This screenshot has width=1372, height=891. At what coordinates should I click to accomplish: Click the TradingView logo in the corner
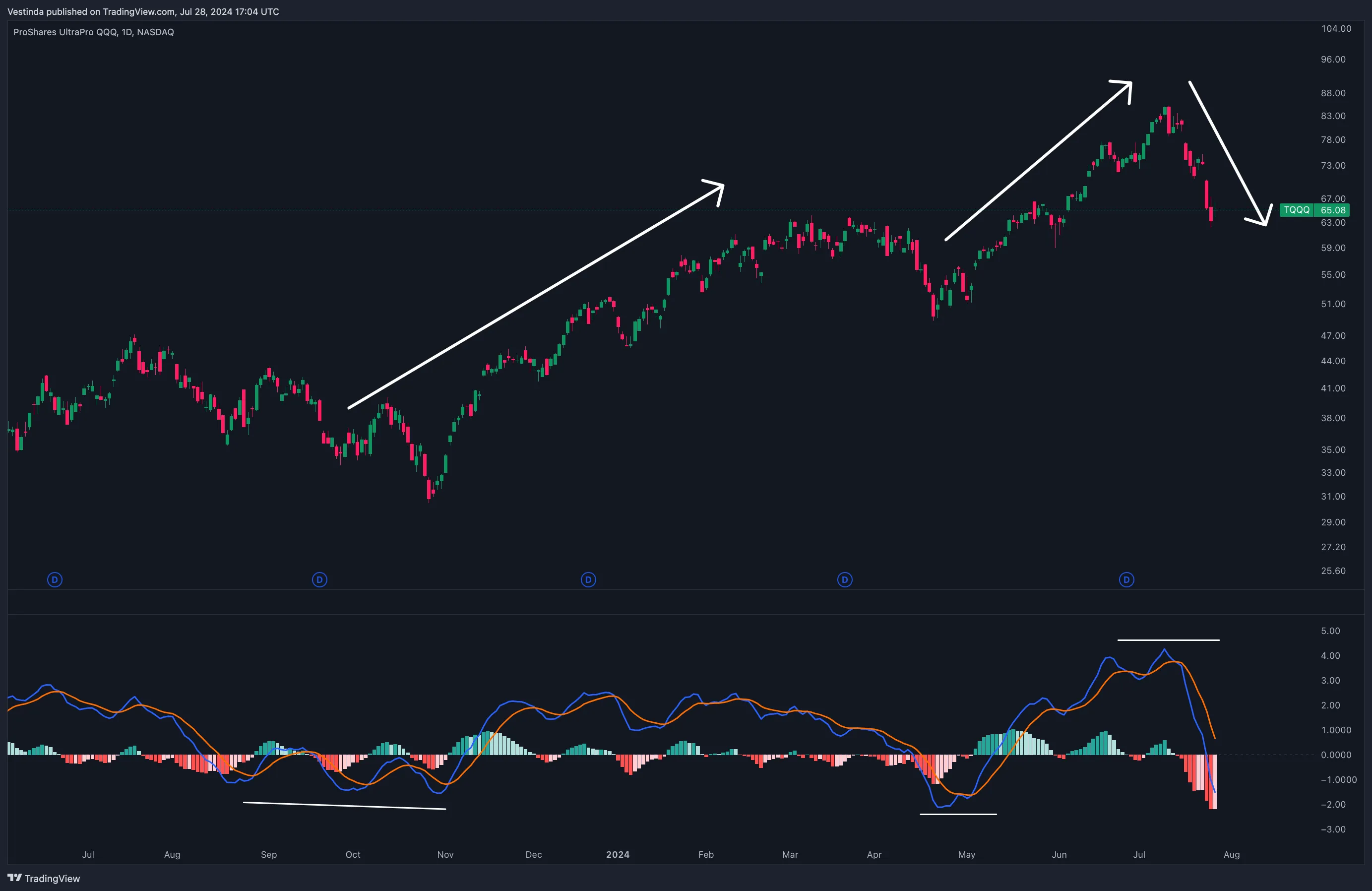(x=15, y=878)
